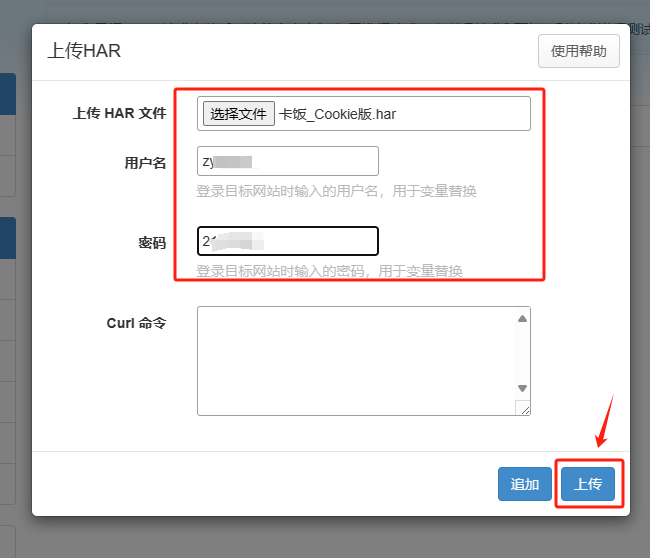This screenshot has height=558, width=650.
Task: Click inside the Curl 命令 textarea
Action: [x=355, y=360]
